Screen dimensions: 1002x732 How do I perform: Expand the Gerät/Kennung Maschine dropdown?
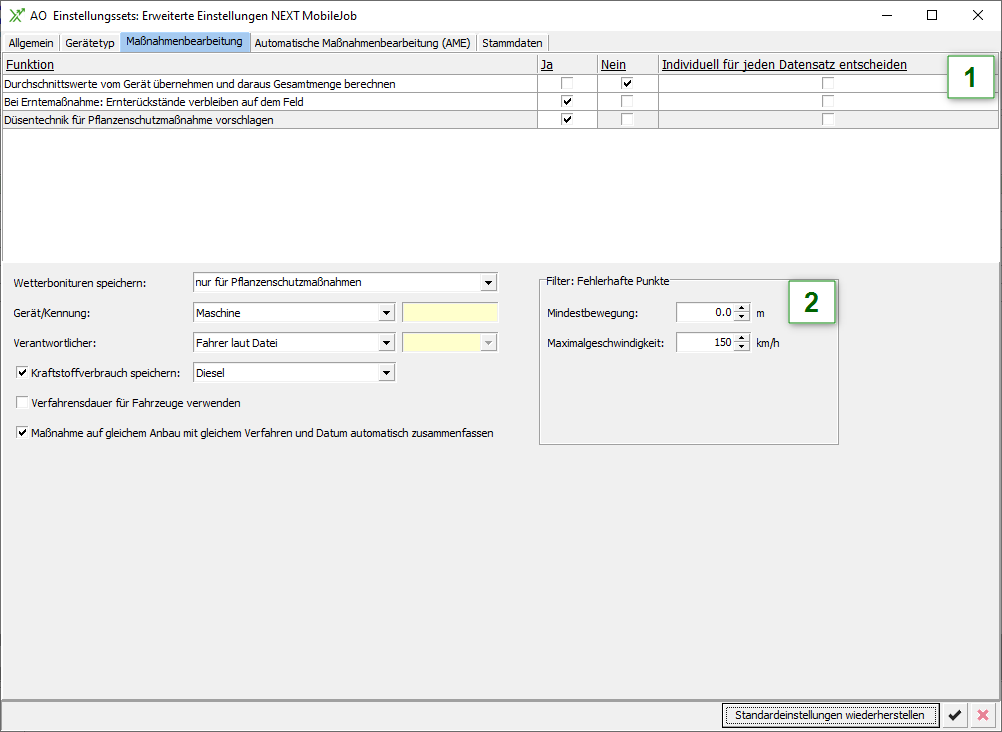(x=386, y=313)
